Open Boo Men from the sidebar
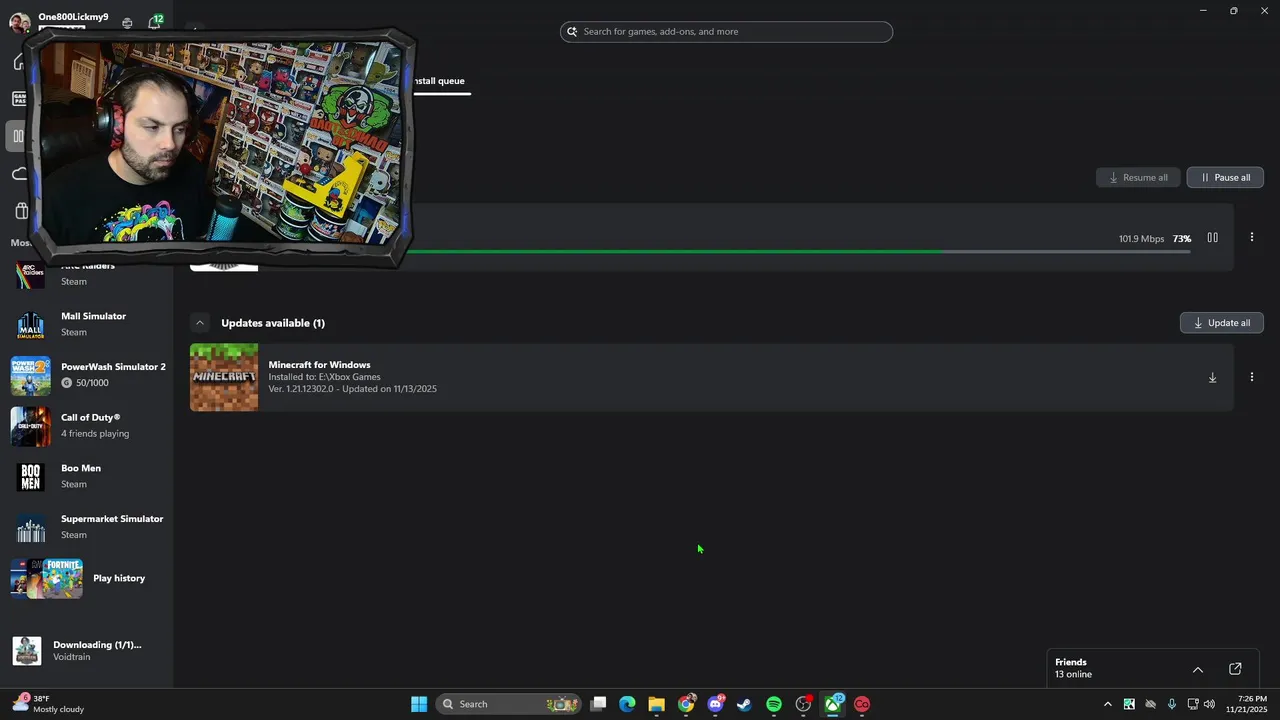The image size is (1280, 720). 87,476
